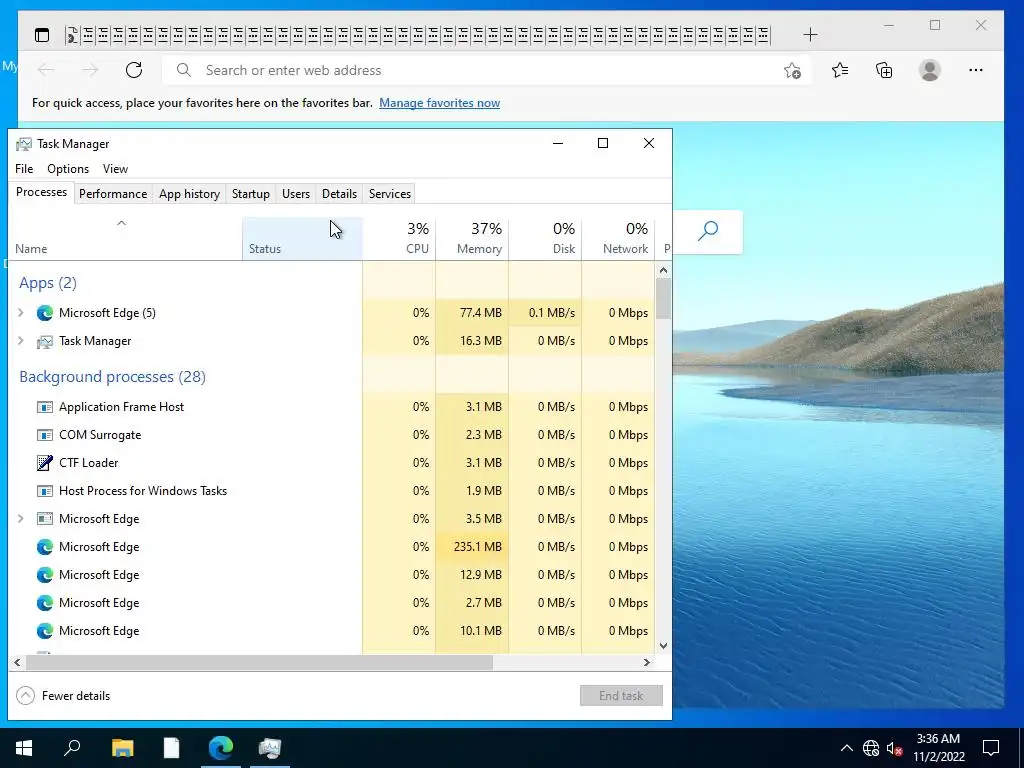This screenshot has height=768, width=1024.
Task: Click the End task button
Action: [x=621, y=696]
